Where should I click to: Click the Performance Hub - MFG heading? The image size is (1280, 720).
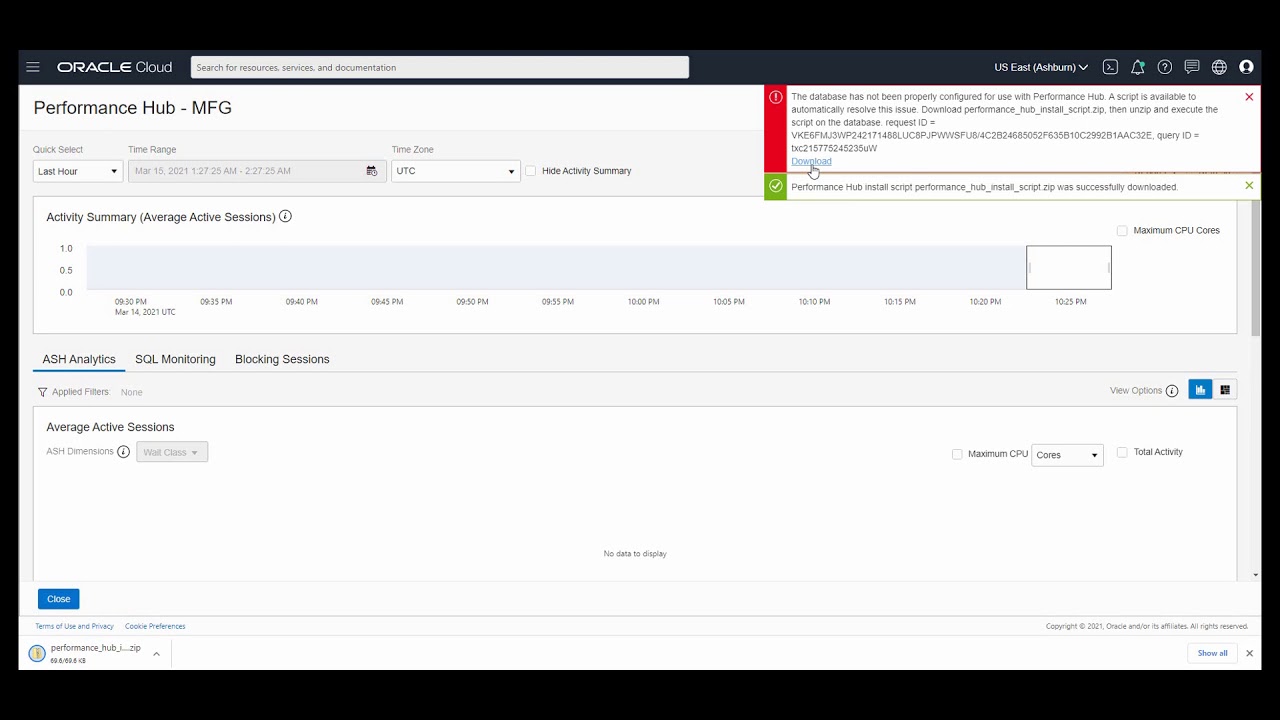pos(133,108)
